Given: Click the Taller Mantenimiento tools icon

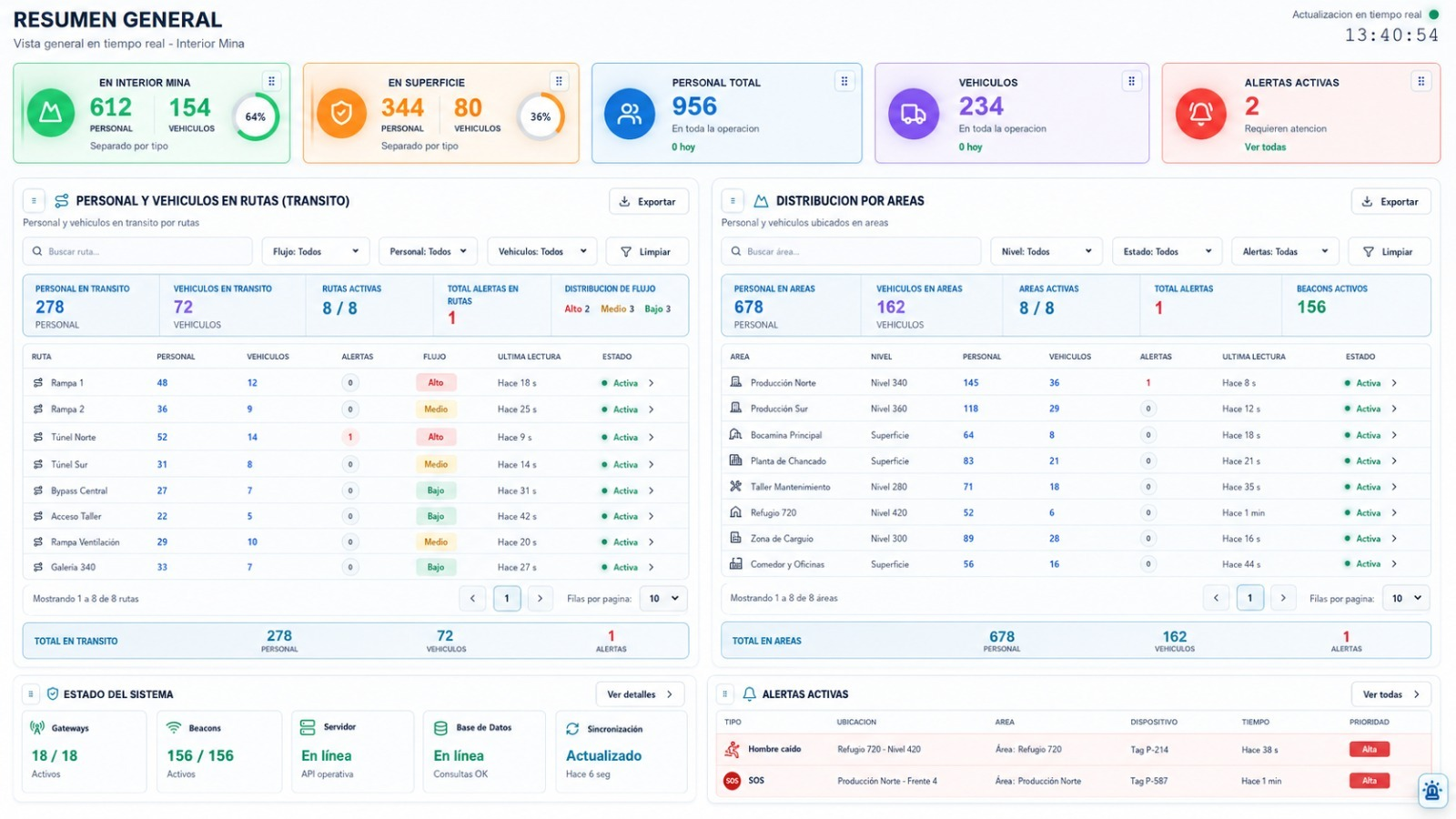Looking at the screenshot, I should 735,487.
